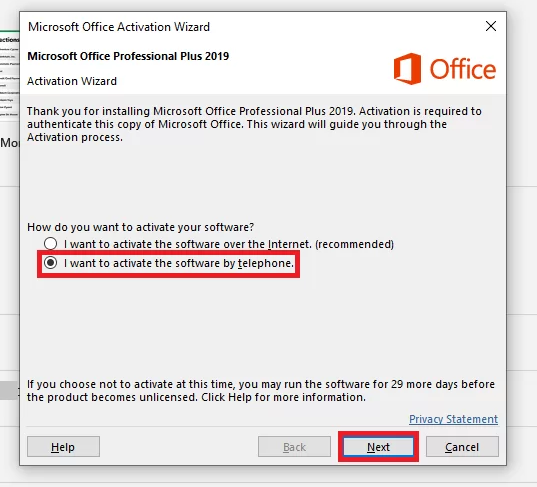Screen dimensions: 537x487
Task: Proceed with the Next button
Action: [378, 447]
